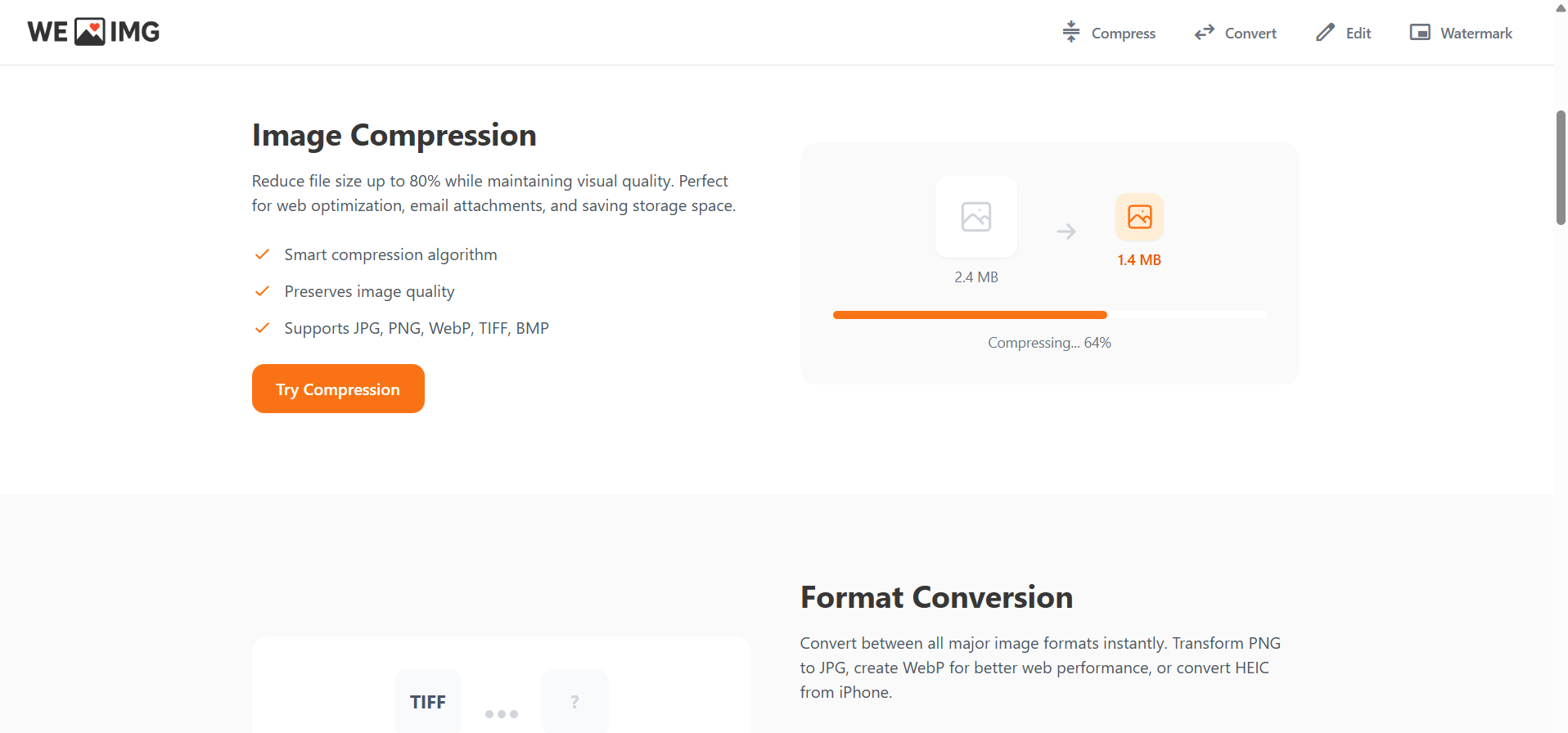The height and width of the screenshot is (733, 1568).
Task: Click the checkmark beside Supports JPG, PNG
Action: [262, 328]
